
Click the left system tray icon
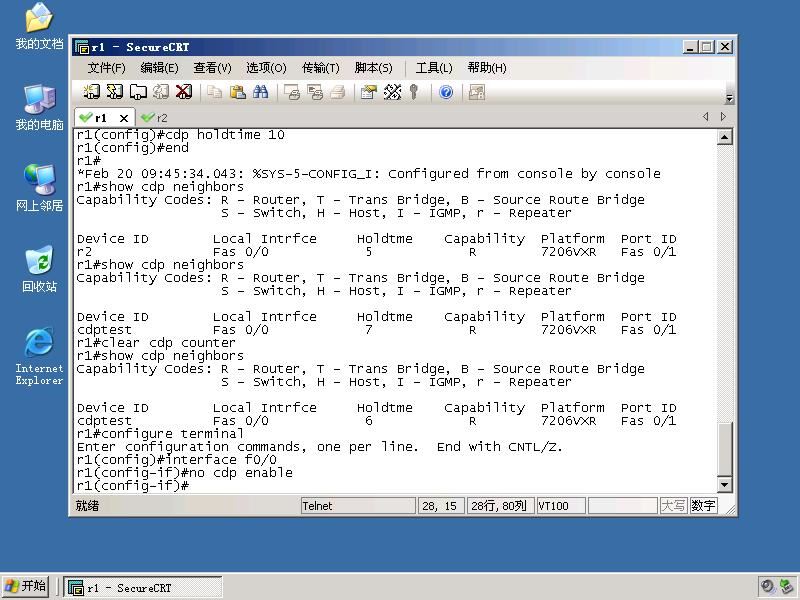[x=768, y=586]
